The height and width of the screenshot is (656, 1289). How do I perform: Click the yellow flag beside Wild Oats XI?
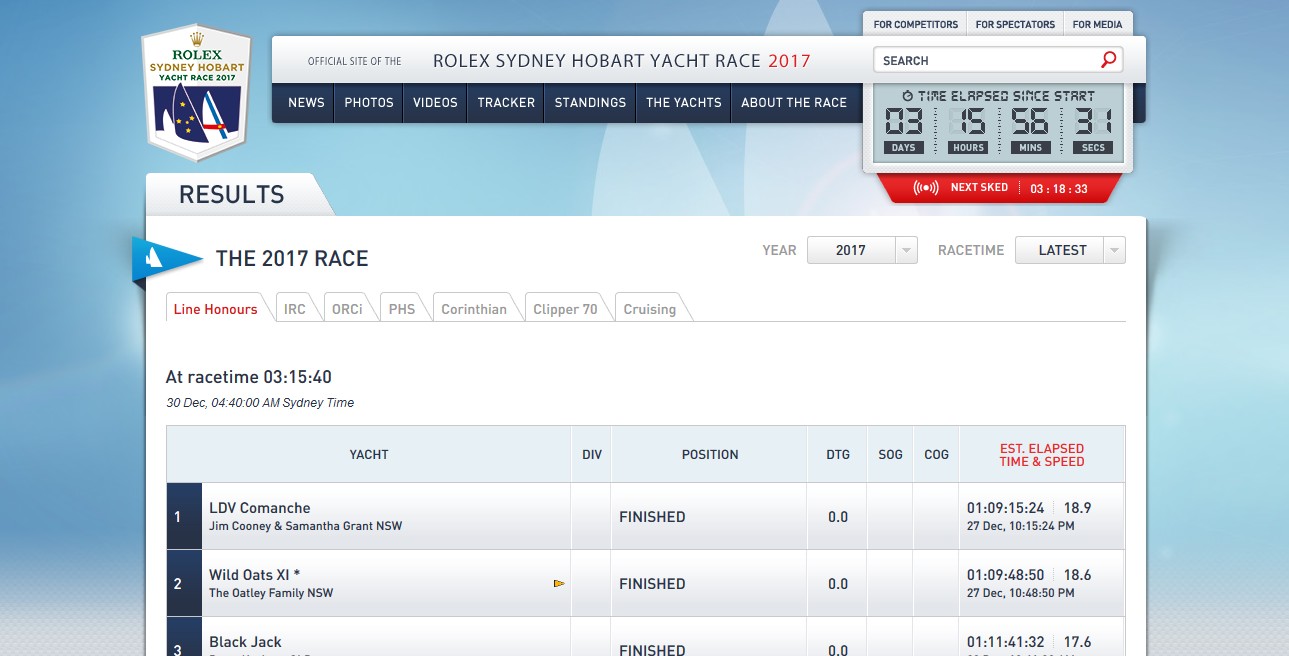559,583
